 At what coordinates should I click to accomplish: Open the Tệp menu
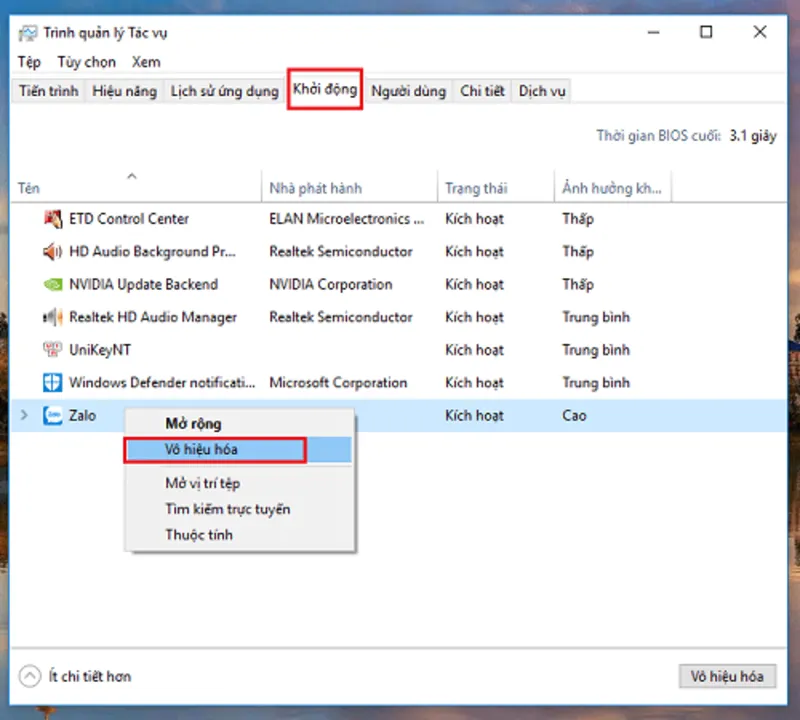pyautogui.click(x=28, y=62)
